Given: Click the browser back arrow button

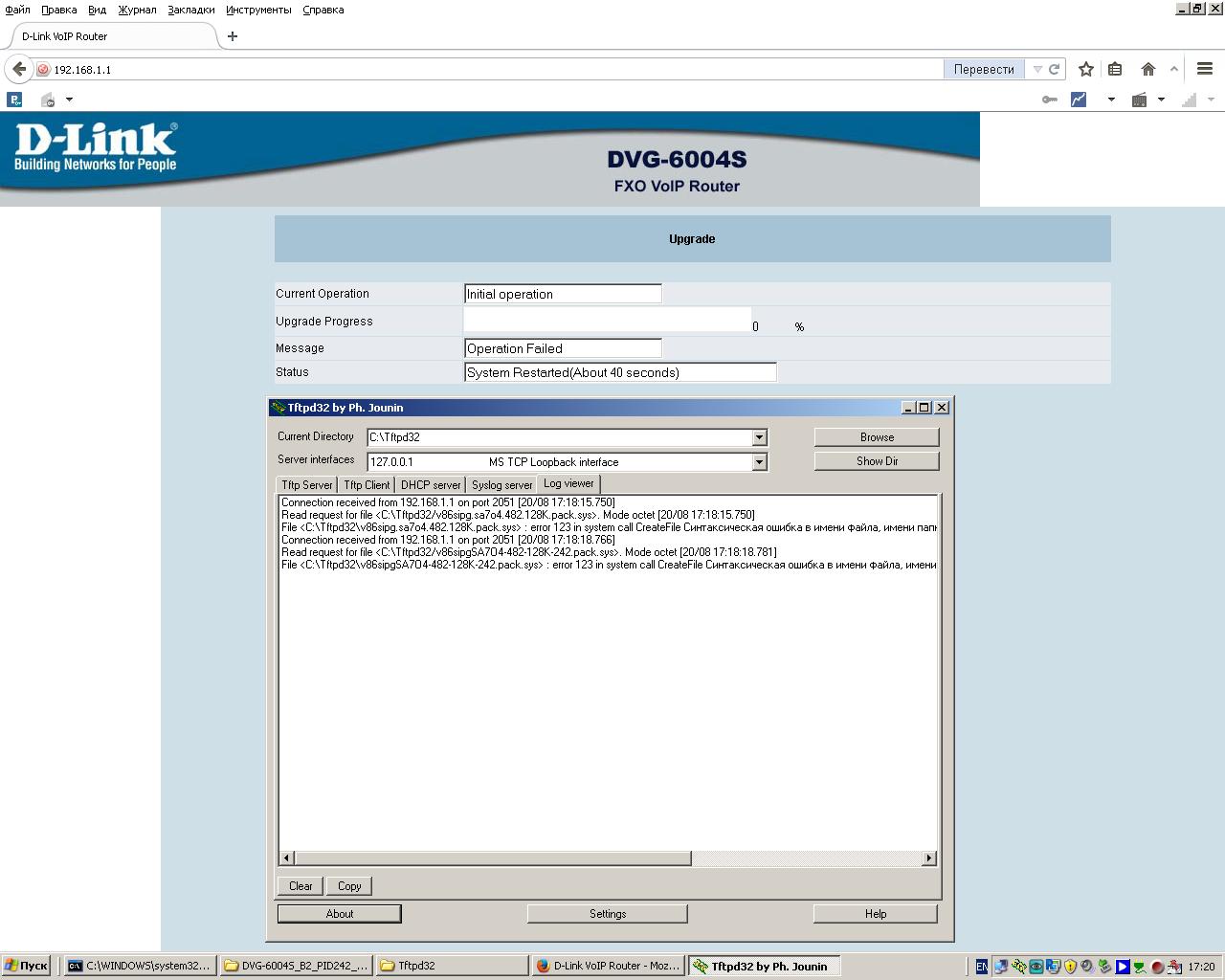Looking at the screenshot, I should click(19, 69).
